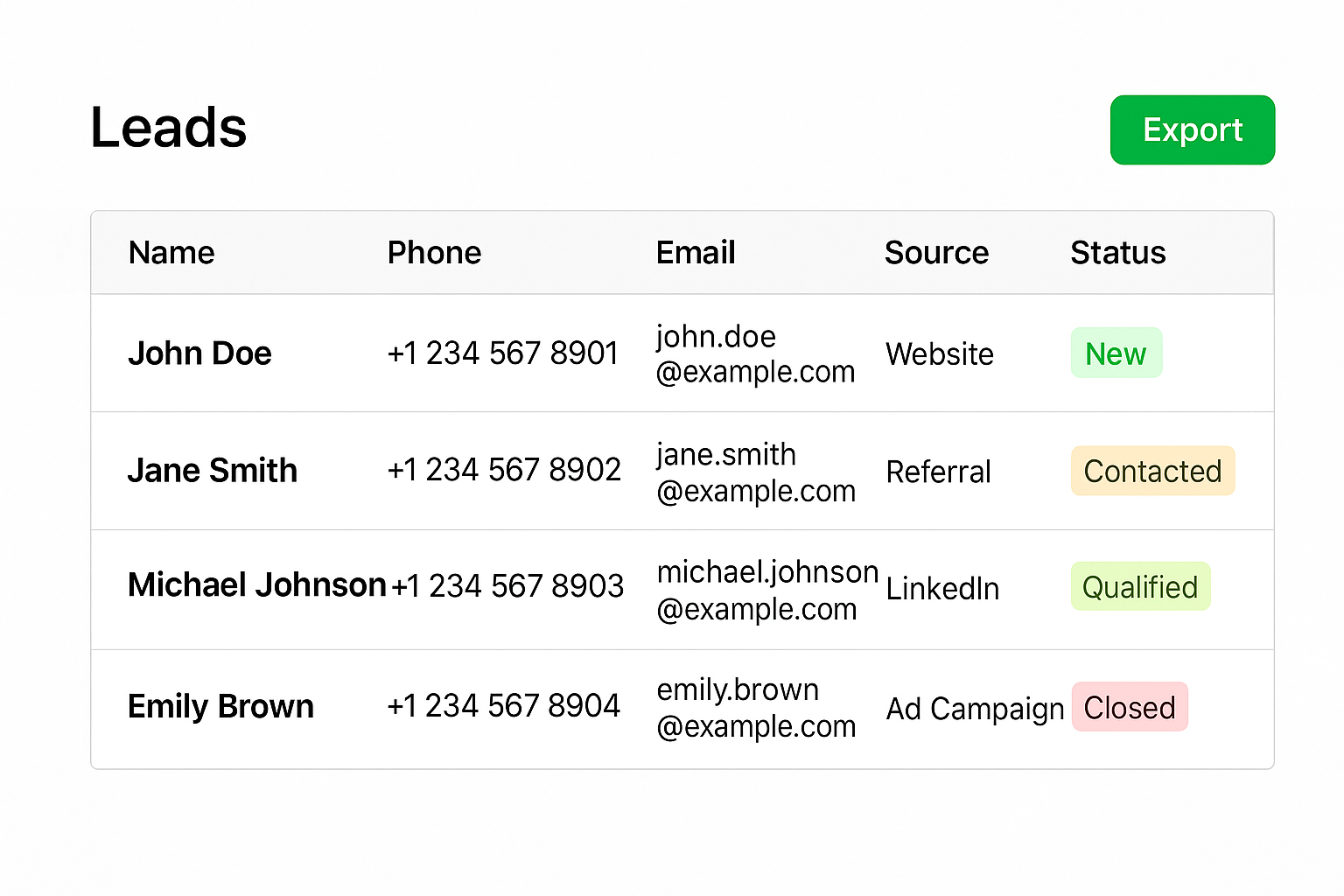Click the Contacted status badge
Screen dimensions: 1344x896
(x=1152, y=471)
